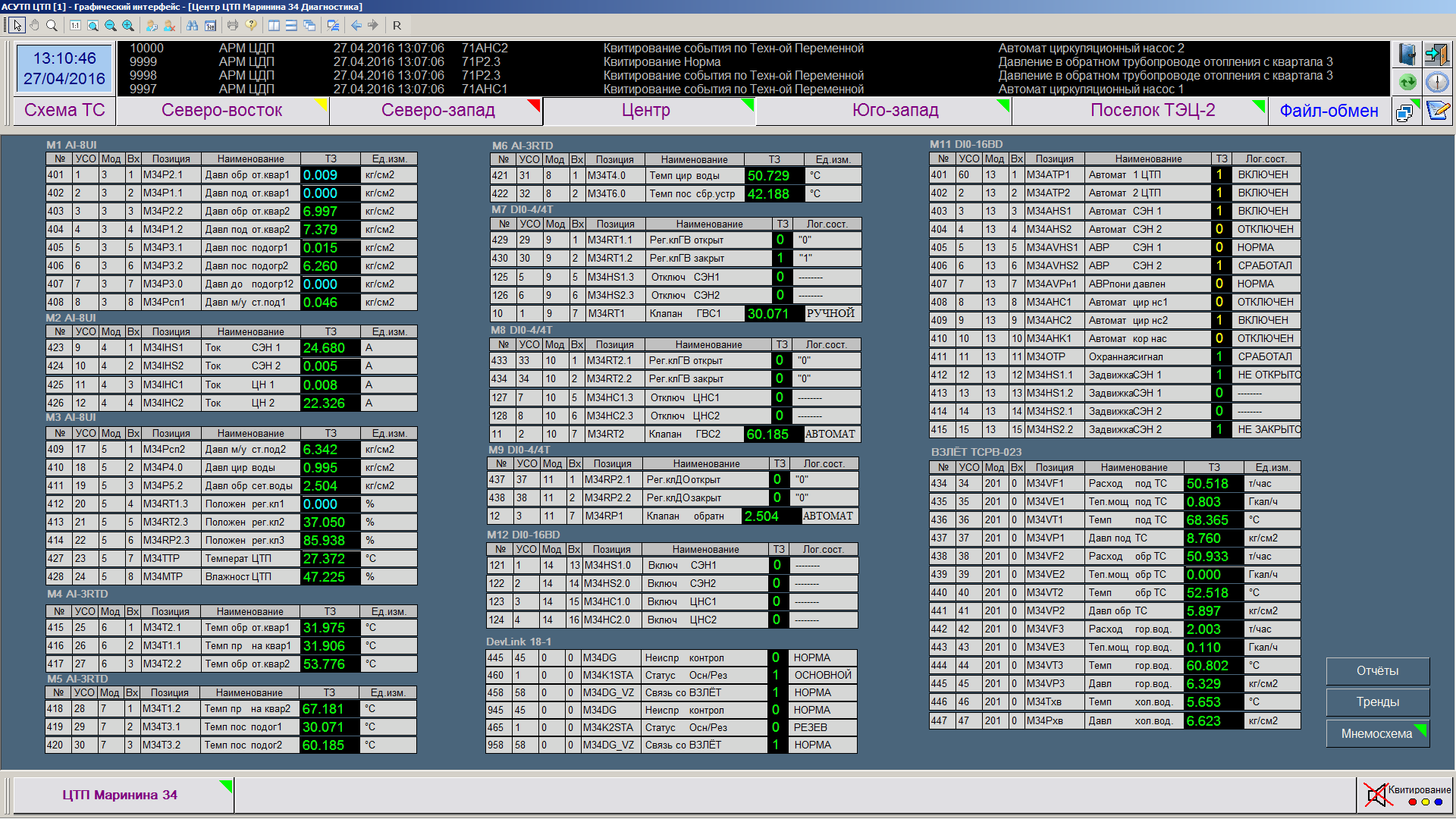Click the Тренды button
Screen dimensions: 1456x819
[1377, 702]
